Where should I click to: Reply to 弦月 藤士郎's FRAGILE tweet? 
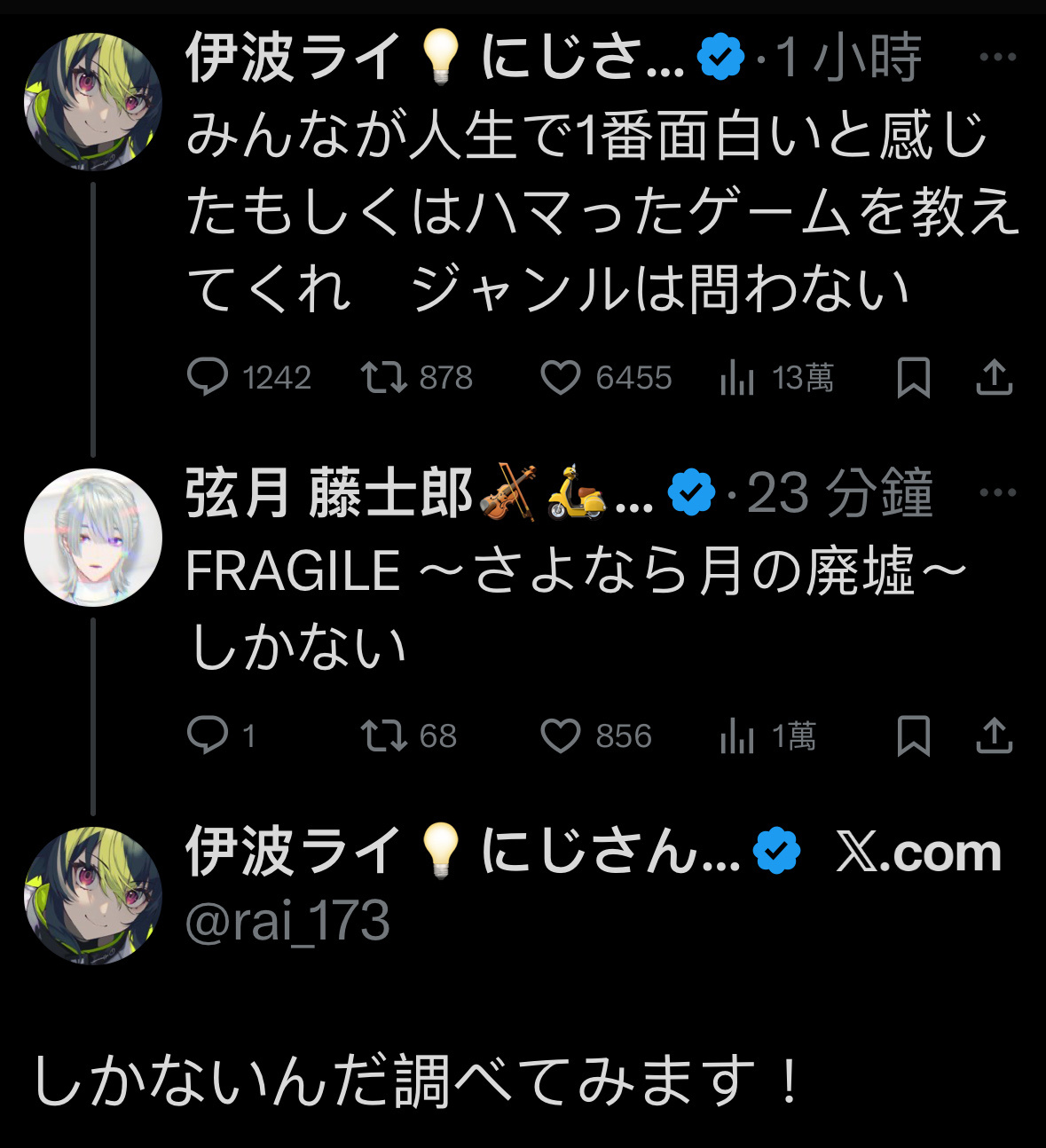[x=208, y=735]
